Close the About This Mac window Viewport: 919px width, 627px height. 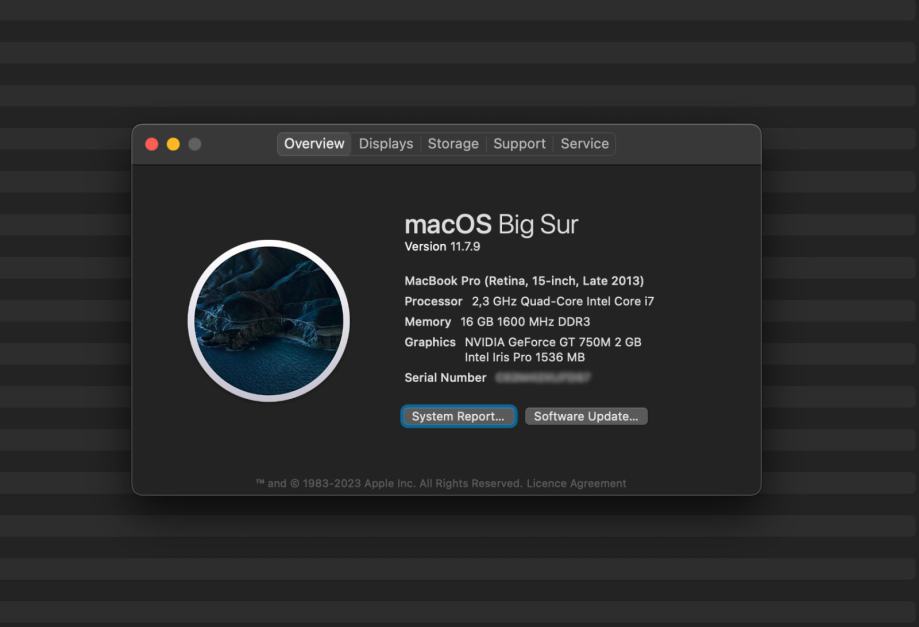pos(152,144)
